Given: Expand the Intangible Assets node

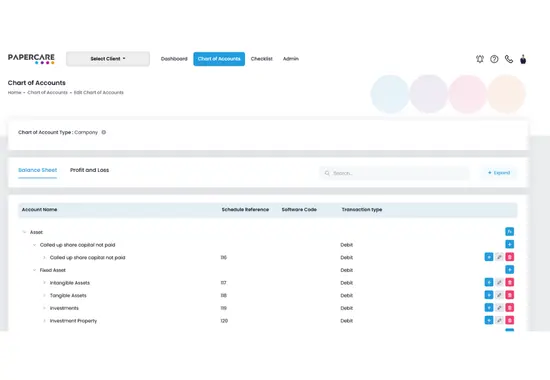Looking at the screenshot, I should (44, 283).
